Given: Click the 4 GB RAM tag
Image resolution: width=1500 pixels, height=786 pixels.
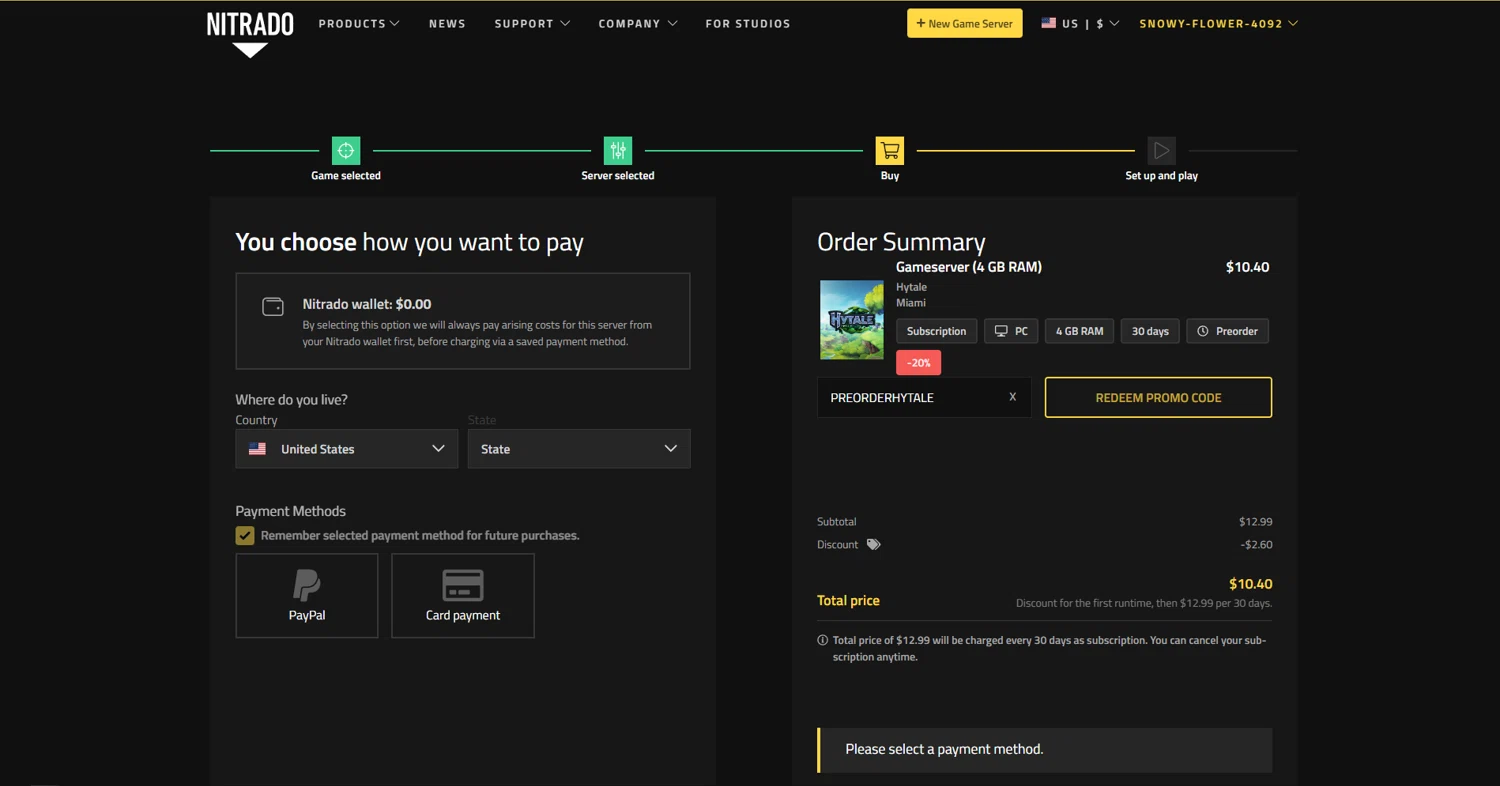Looking at the screenshot, I should click(x=1079, y=331).
